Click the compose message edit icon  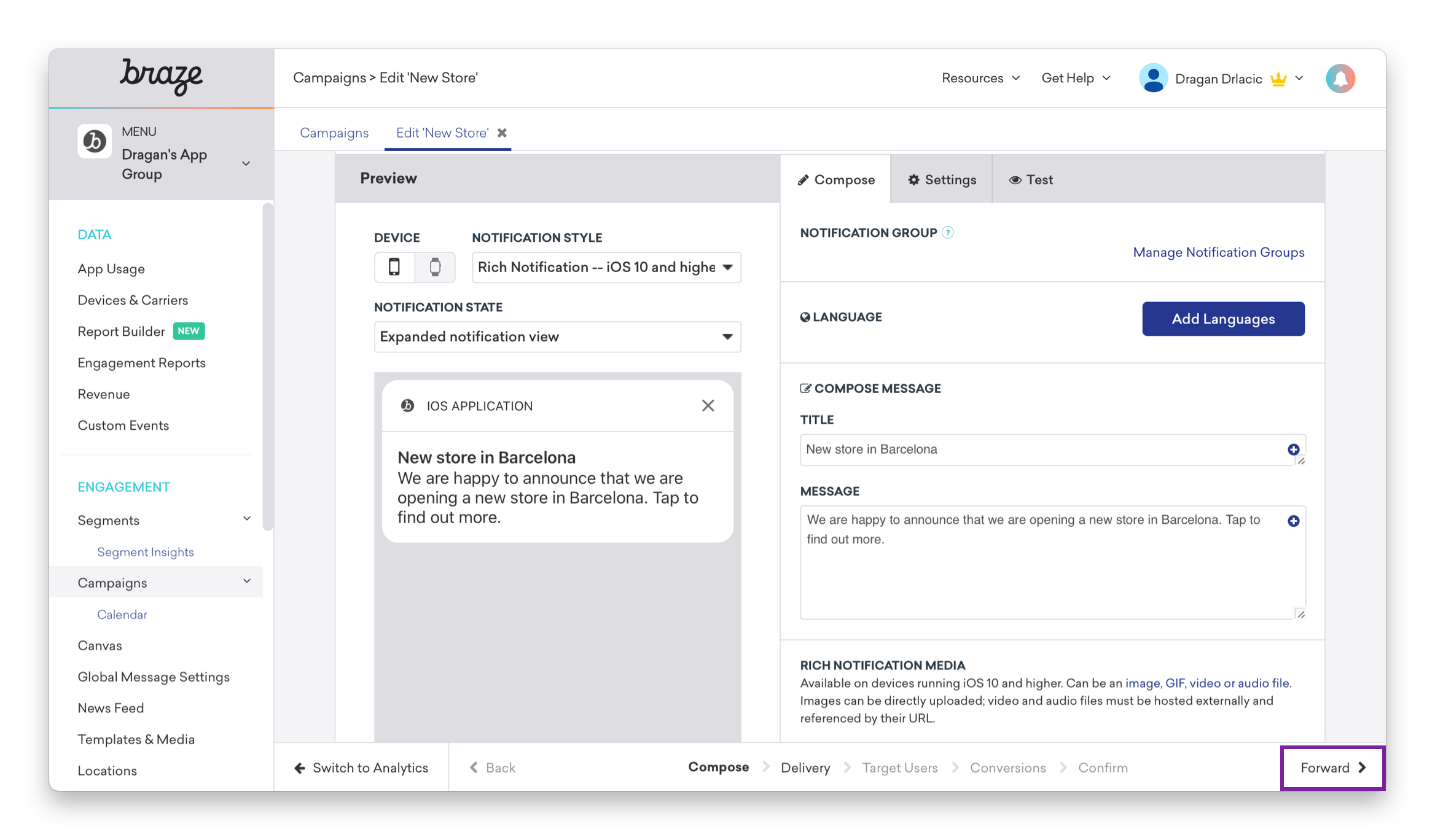805,388
